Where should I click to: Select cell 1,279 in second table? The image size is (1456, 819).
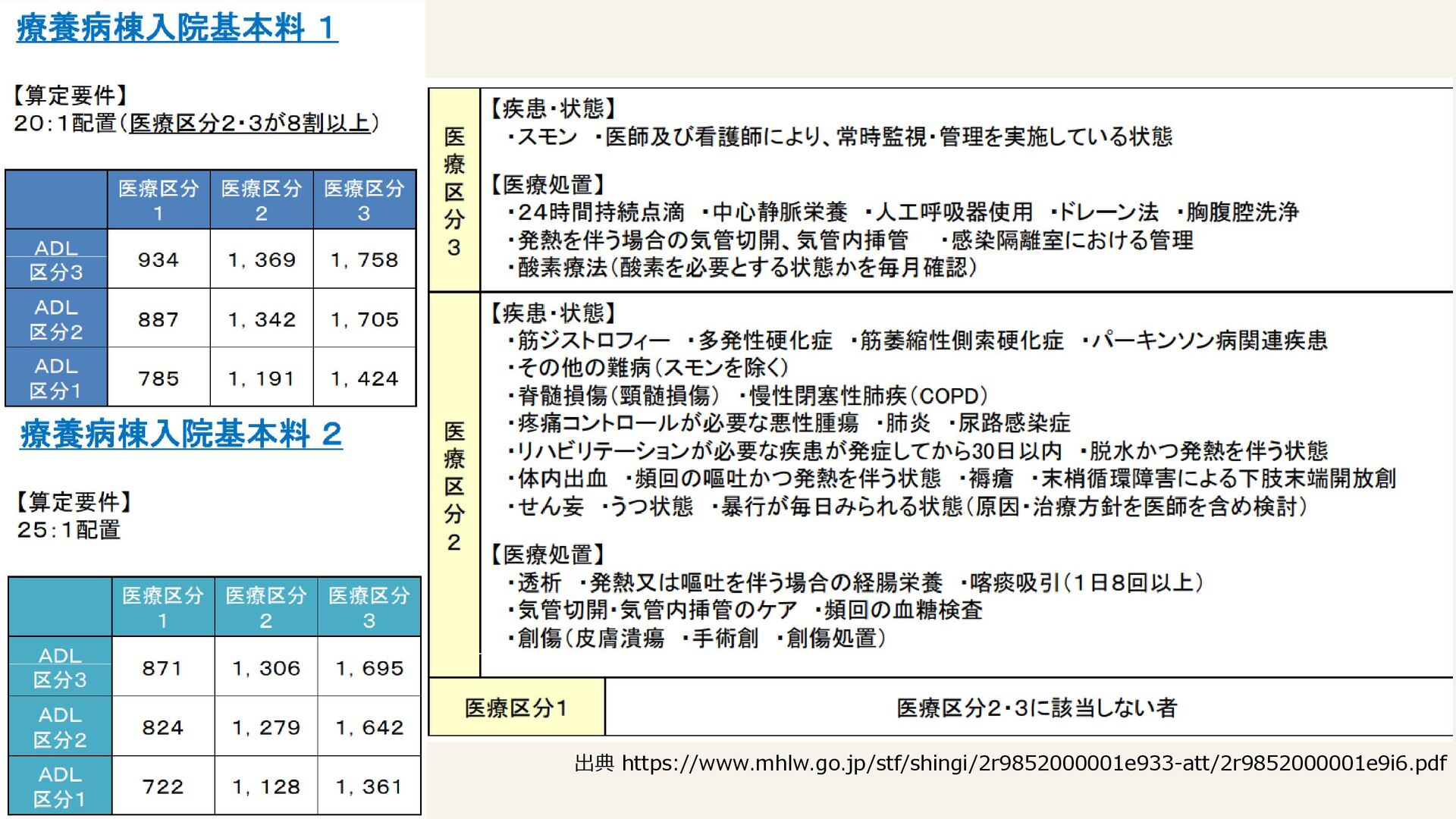pyautogui.click(x=266, y=727)
